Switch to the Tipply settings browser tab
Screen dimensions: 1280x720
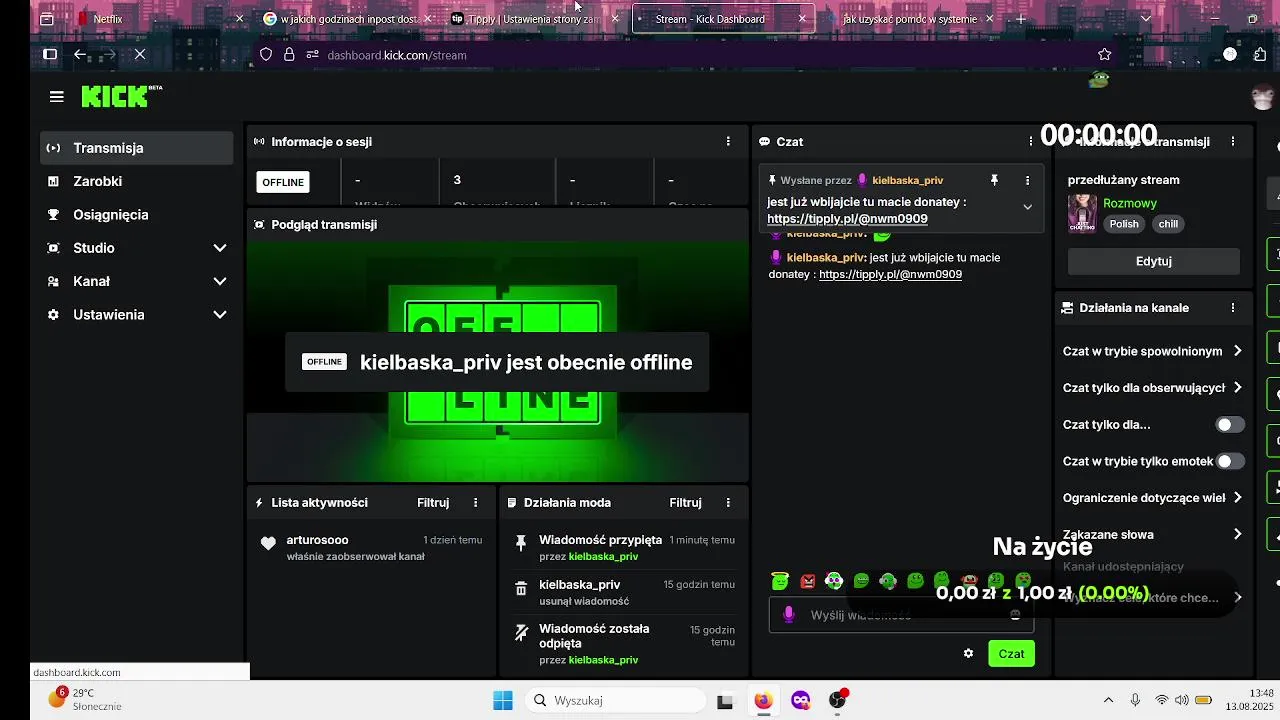(535, 19)
